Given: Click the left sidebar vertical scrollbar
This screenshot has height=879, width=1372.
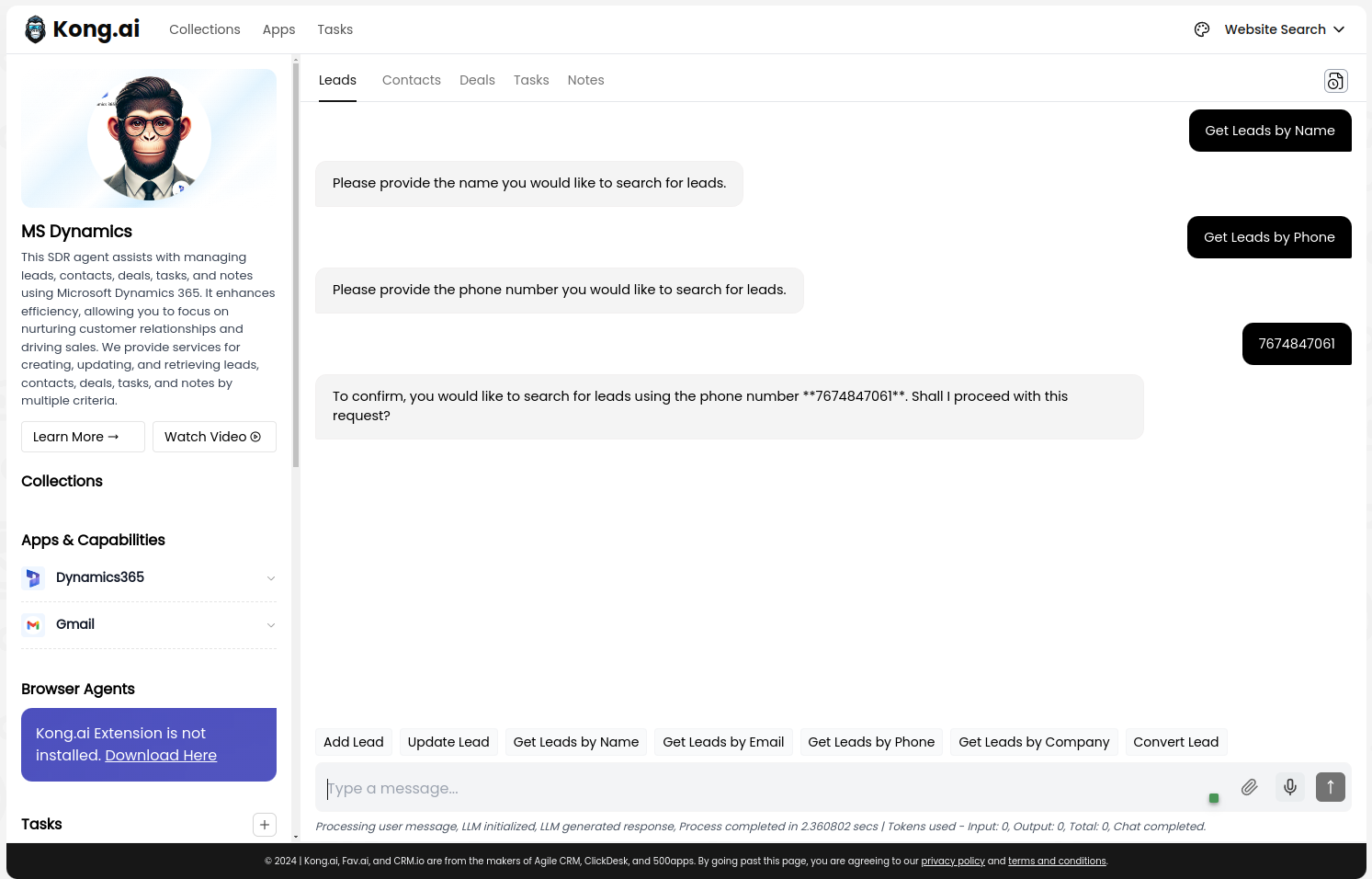Looking at the screenshot, I should [x=296, y=267].
